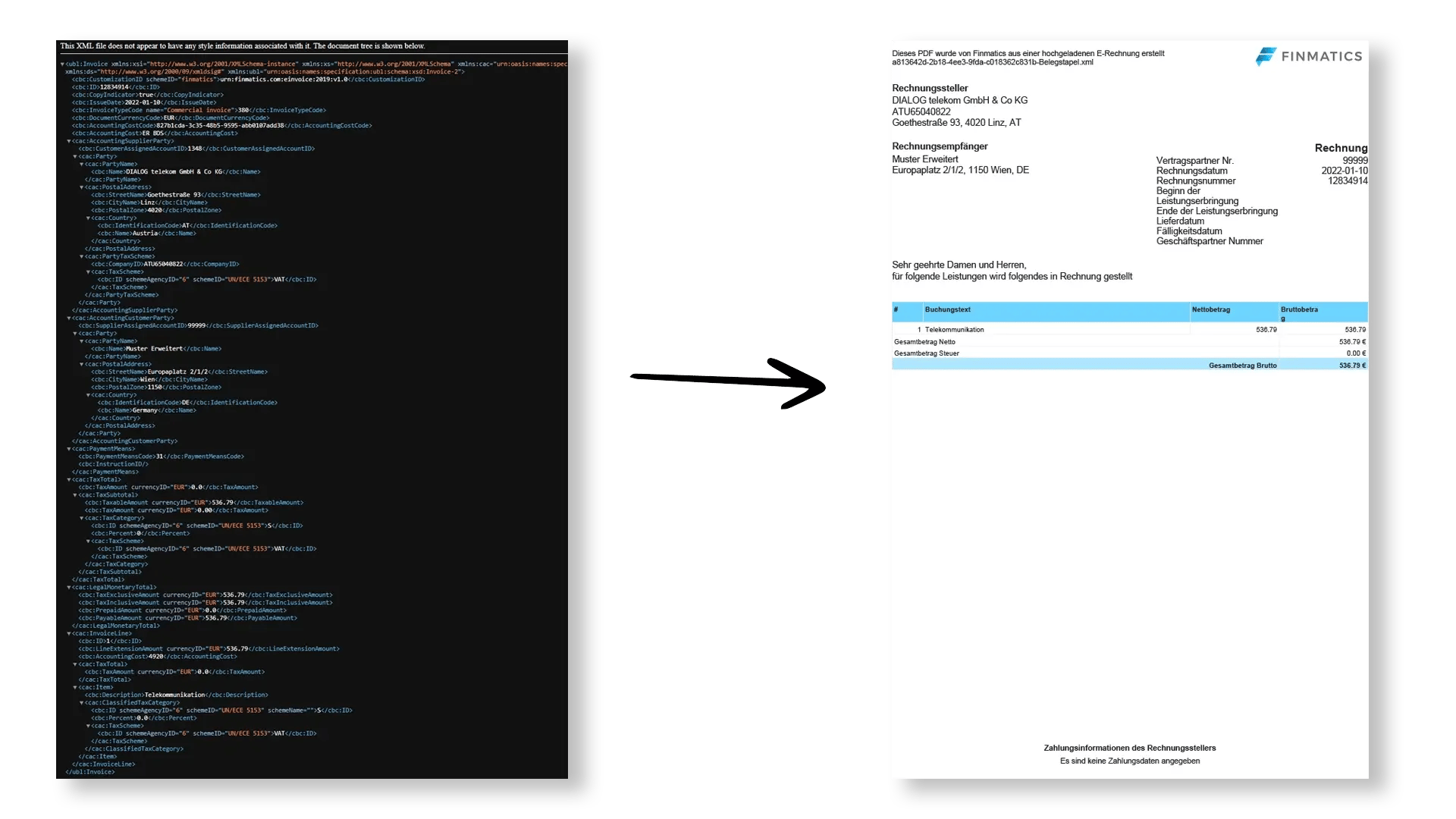The height and width of the screenshot is (819, 1456).
Task: Collapse the cac:InvoiceLine node
Action: coord(69,634)
